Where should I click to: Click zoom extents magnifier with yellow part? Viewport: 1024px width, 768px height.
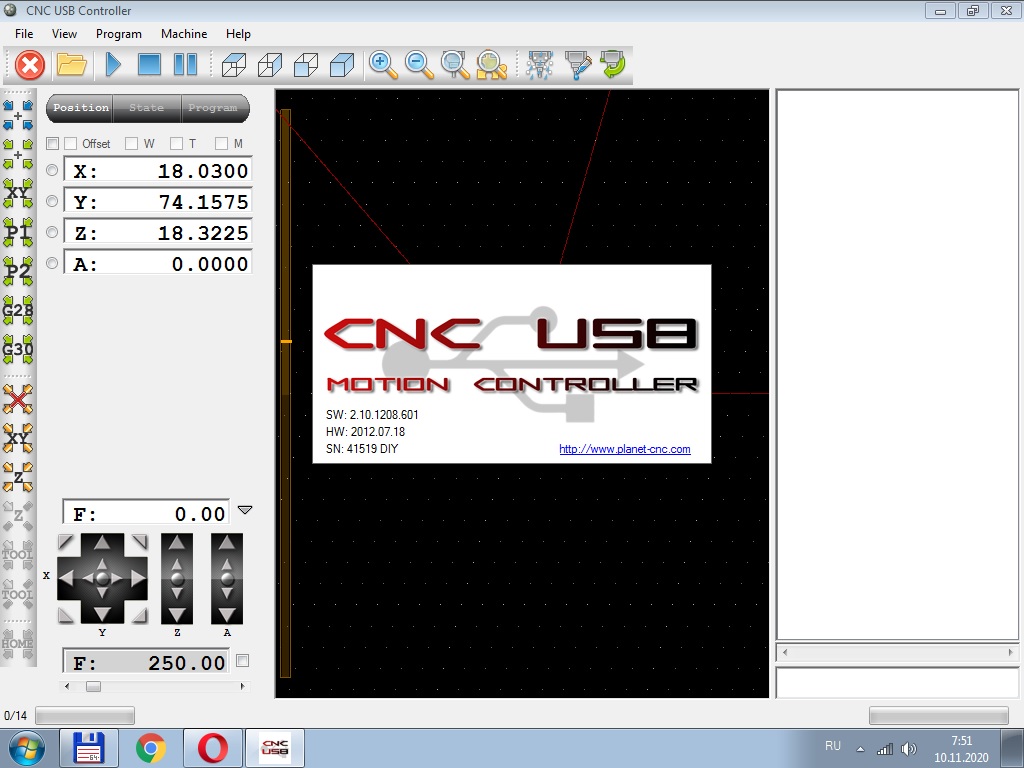491,65
